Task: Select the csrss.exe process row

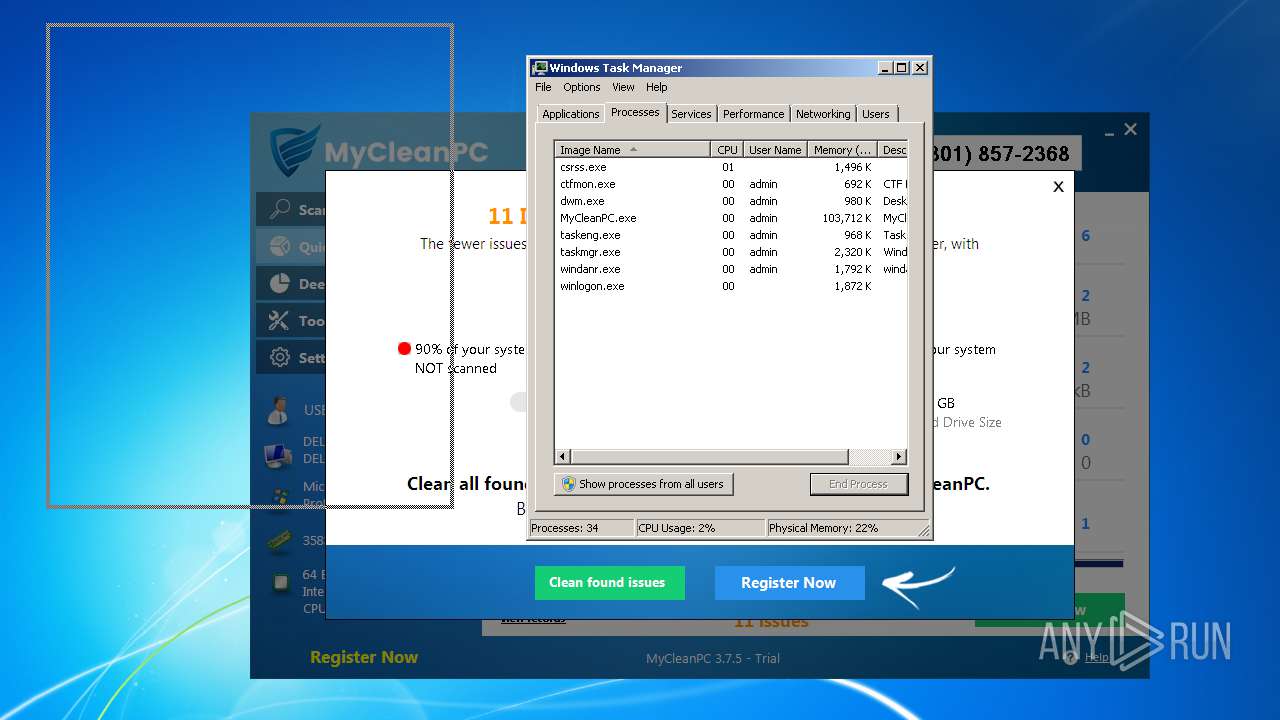Action: coord(731,167)
